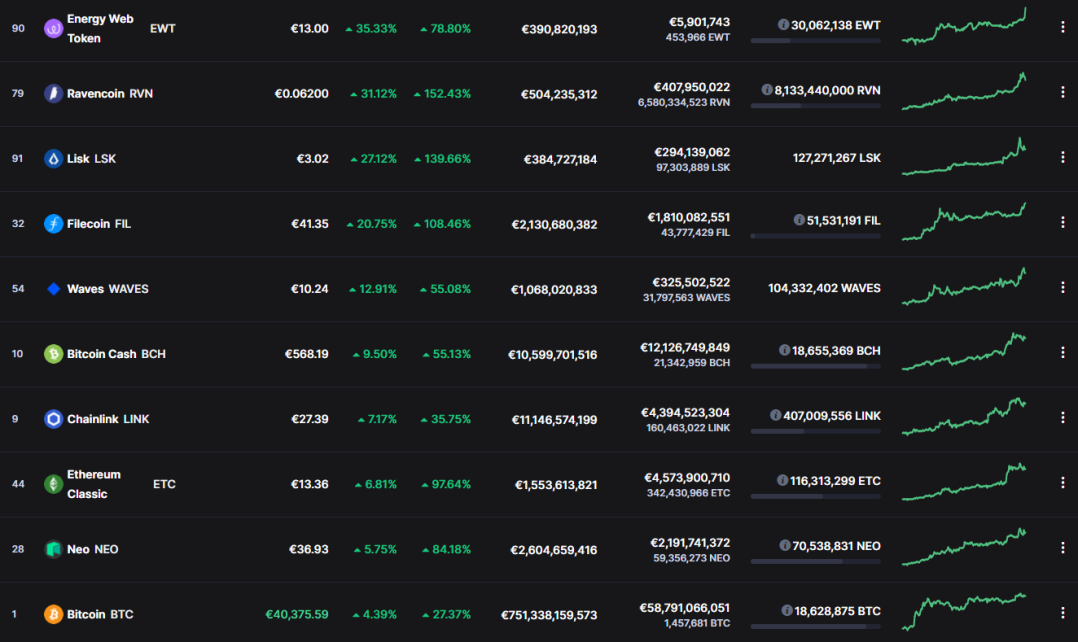Click the info icon beside BCH circulating supply

point(784,350)
